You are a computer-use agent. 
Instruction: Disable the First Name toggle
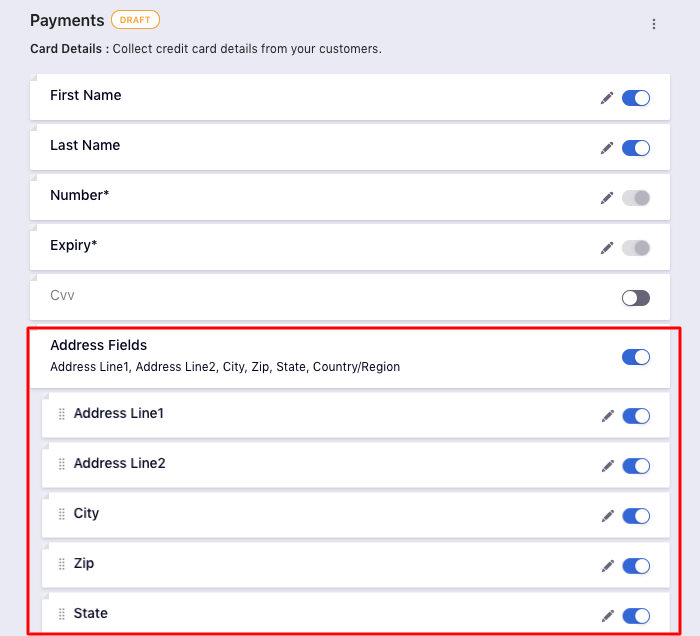tap(636, 98)
